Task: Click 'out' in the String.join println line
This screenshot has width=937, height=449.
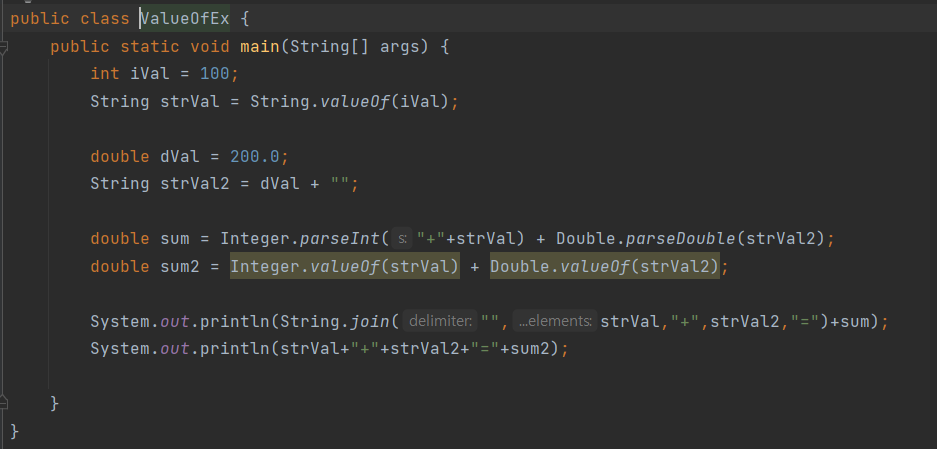Action: (174, 322)
